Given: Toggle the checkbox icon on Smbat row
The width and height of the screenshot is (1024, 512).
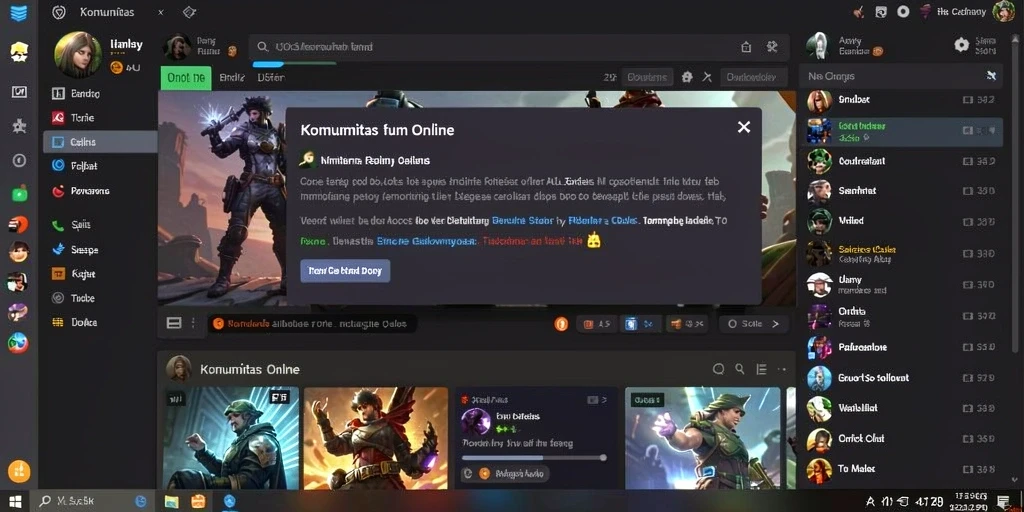Looking at the screenshot, I should (x=968, y=100).
